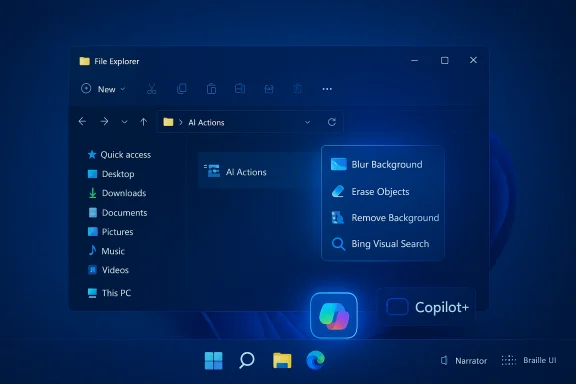
Task: Open the AI Actions submenu entry
Action: pos(259,171)
